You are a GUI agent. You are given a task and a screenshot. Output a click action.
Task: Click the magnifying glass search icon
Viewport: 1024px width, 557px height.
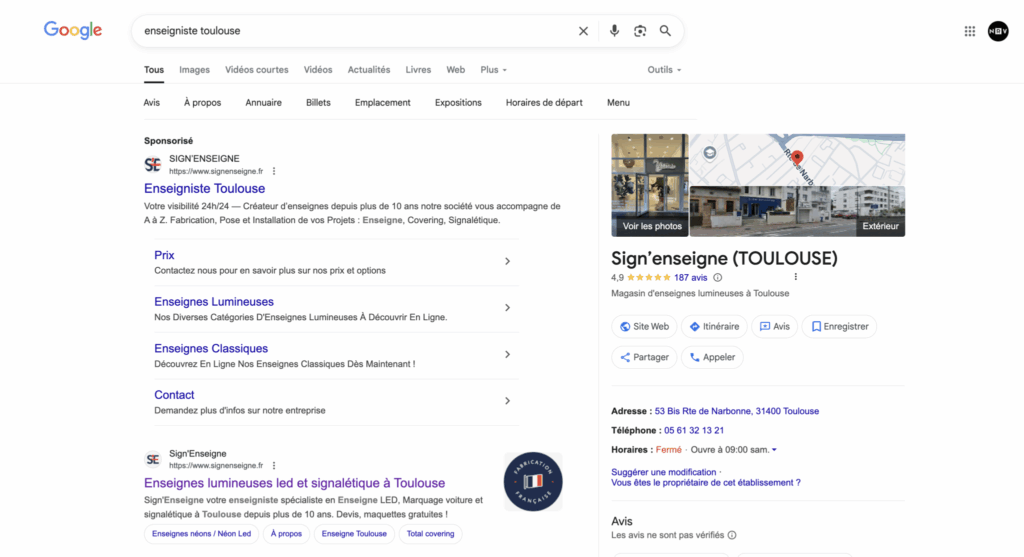[665, 31]
